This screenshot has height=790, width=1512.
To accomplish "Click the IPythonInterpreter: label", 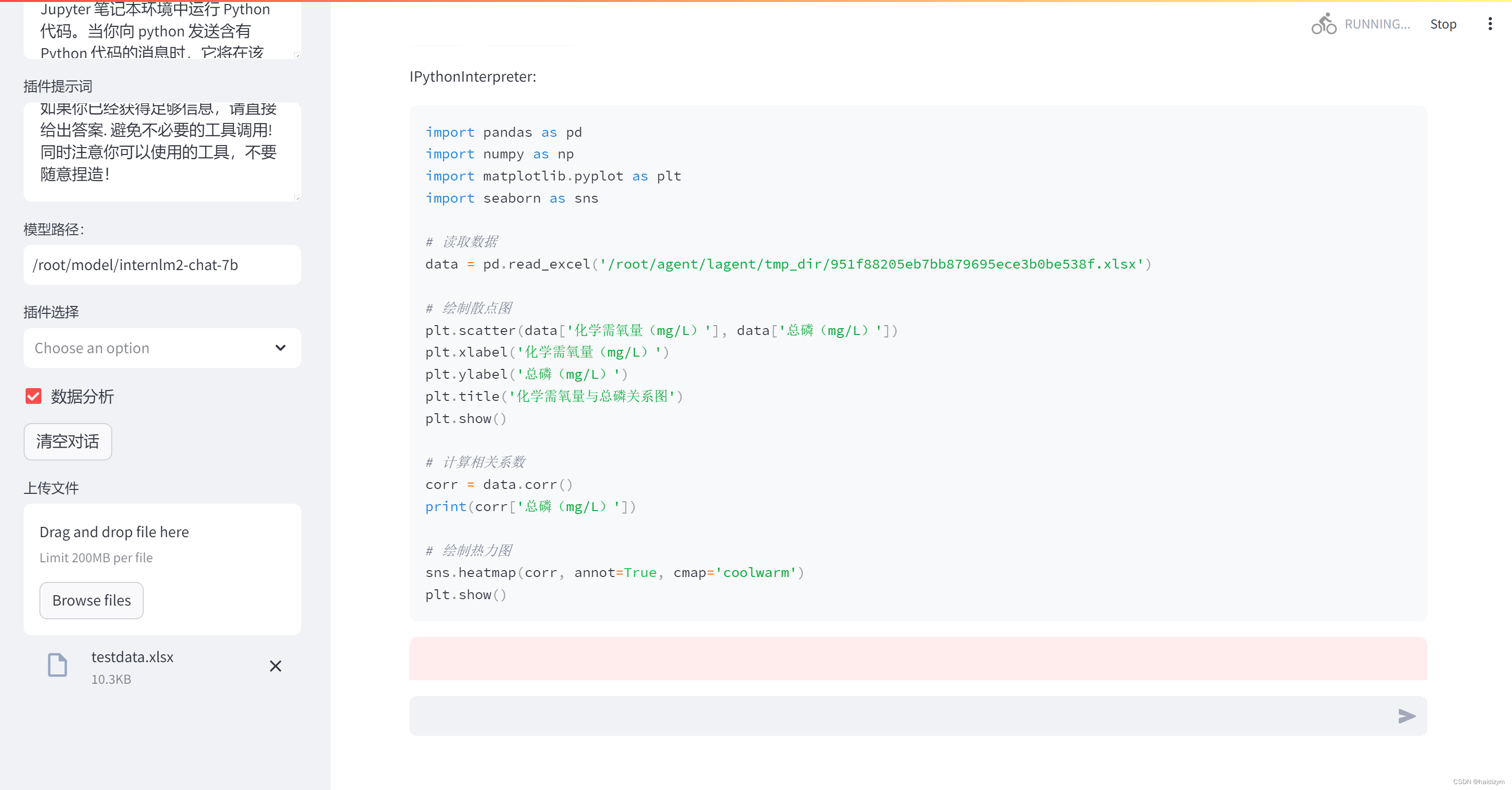I will point(473,77).
